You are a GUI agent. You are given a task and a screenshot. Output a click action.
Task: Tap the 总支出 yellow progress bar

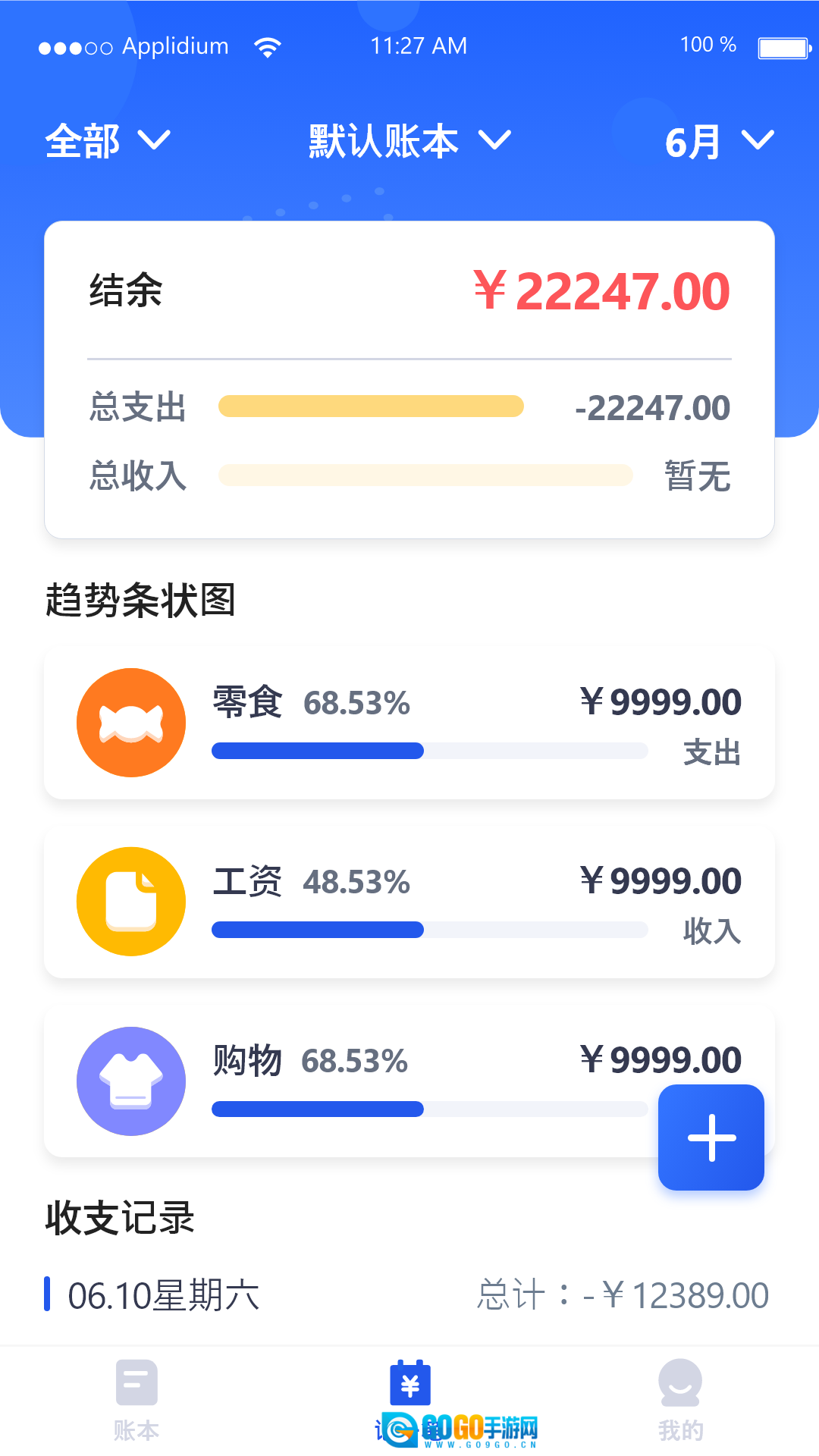click(371, 406)
